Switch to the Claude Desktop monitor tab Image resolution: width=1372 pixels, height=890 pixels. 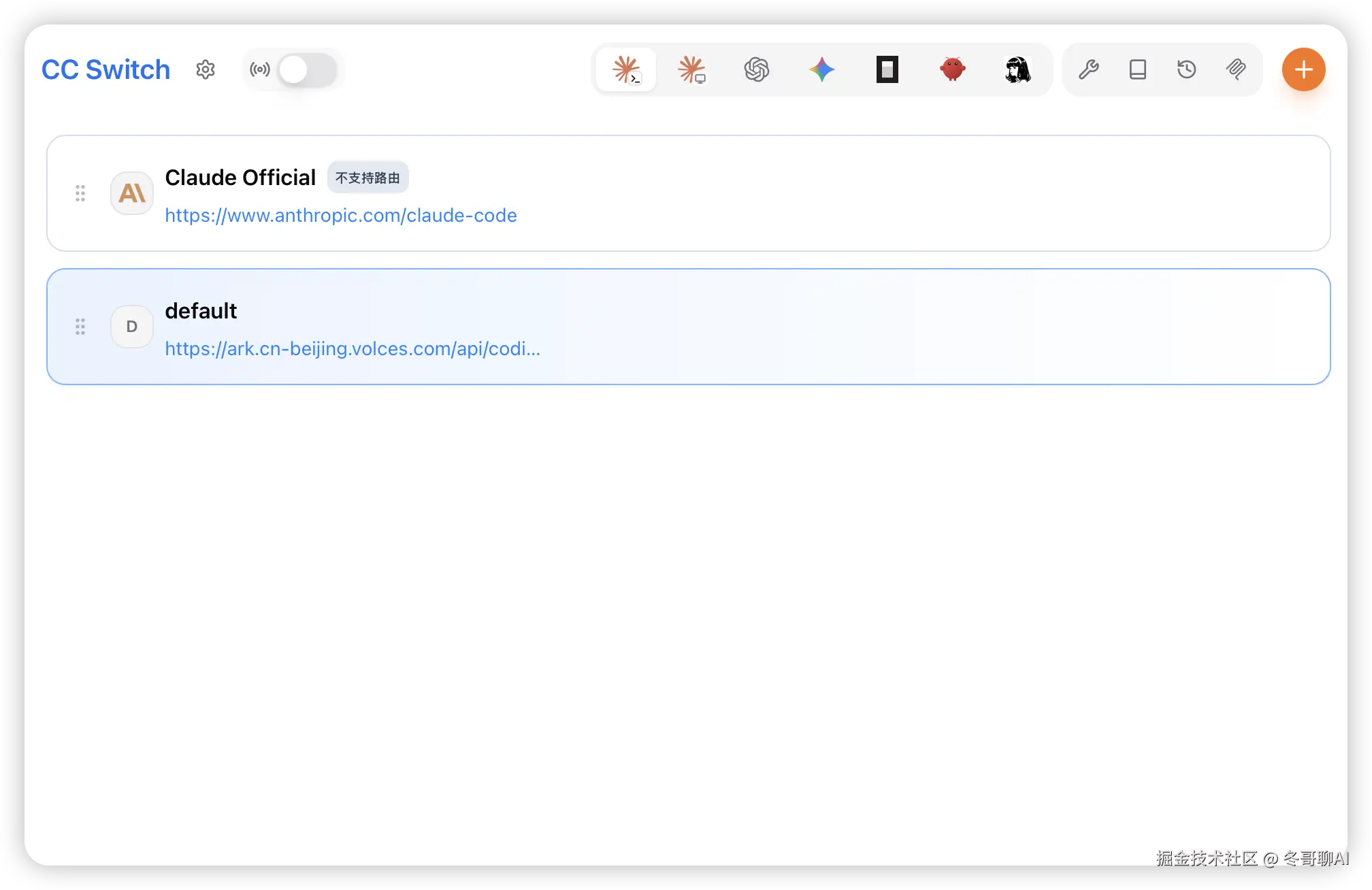coord(691,69)
